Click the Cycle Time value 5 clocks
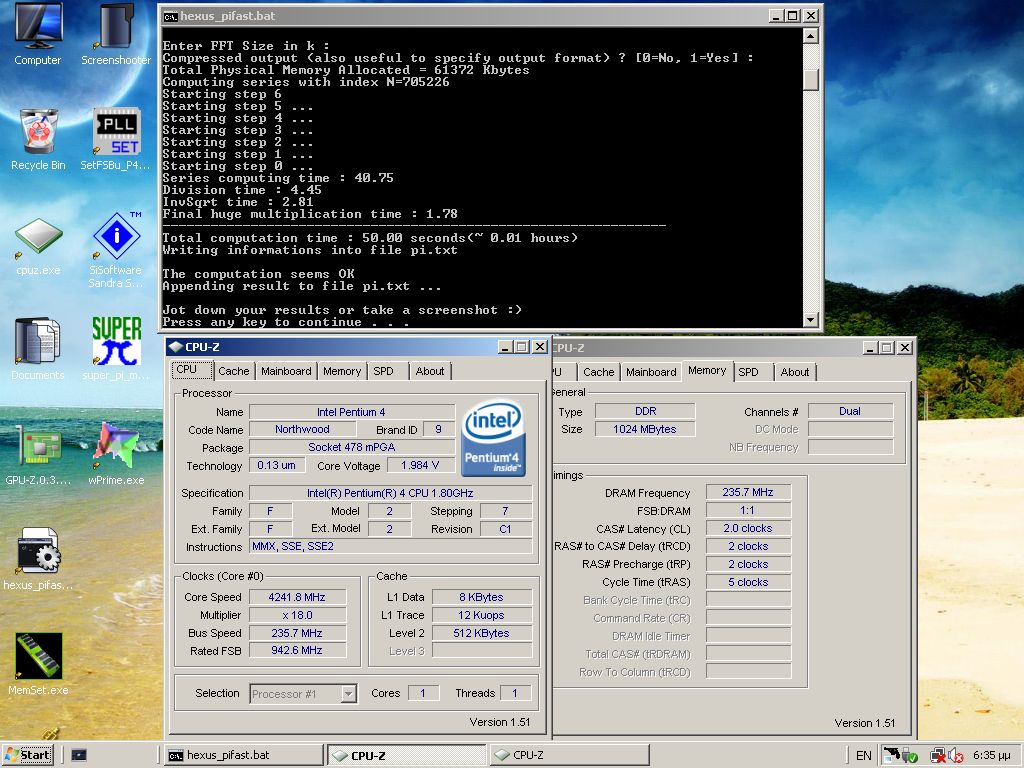 [x=748, y=582]
